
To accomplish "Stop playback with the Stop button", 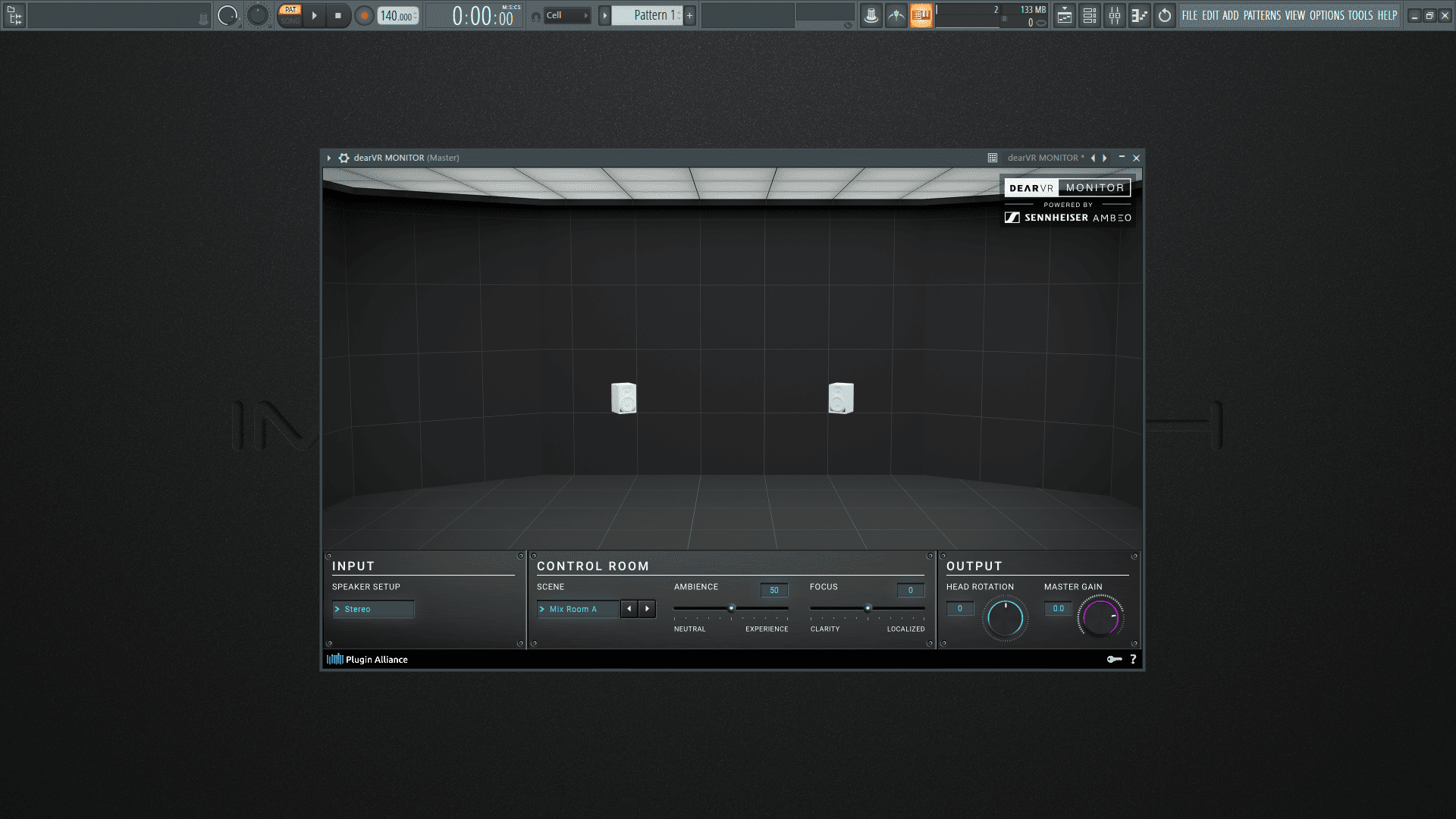I will (338, 15).
